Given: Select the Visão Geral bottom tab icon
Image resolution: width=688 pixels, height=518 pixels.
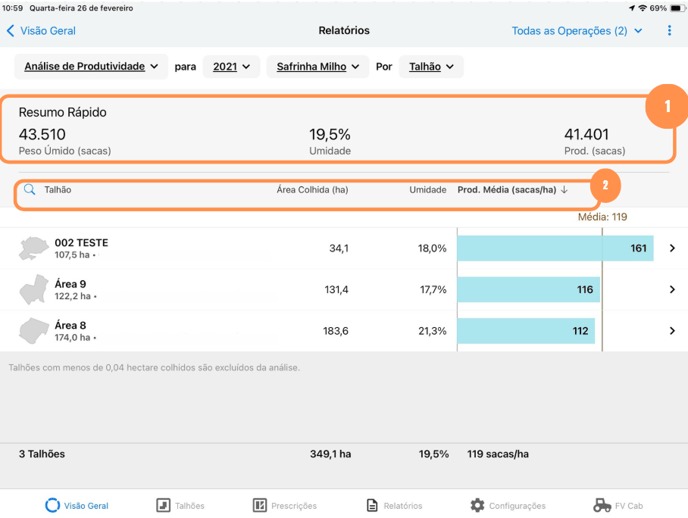Looking at the screenshot, I should [52, 506].
